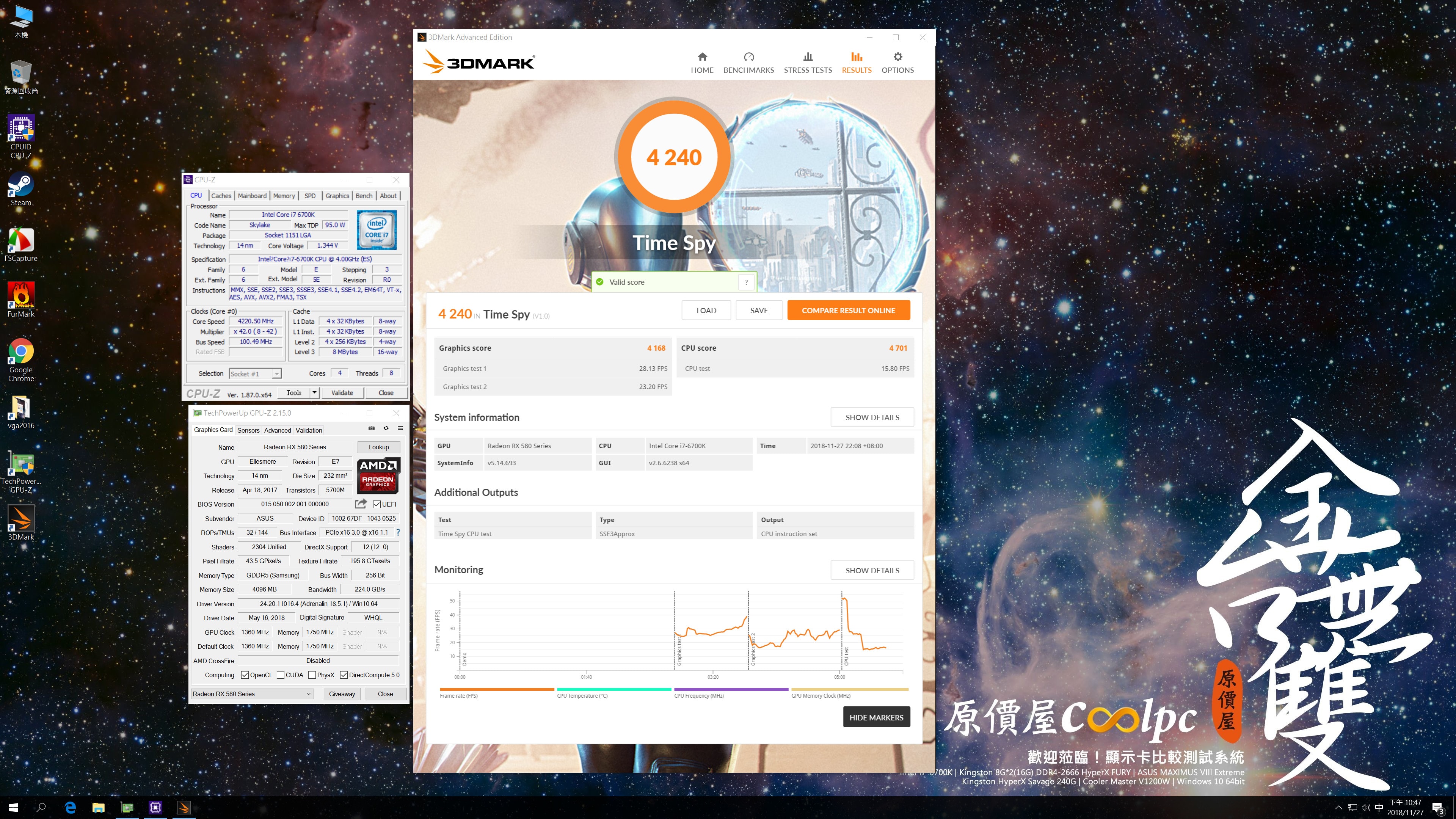Viewport: 1456px width, 819px height.
Task: Open the notification center with 3 alerts
Action: pos(1438,808)
